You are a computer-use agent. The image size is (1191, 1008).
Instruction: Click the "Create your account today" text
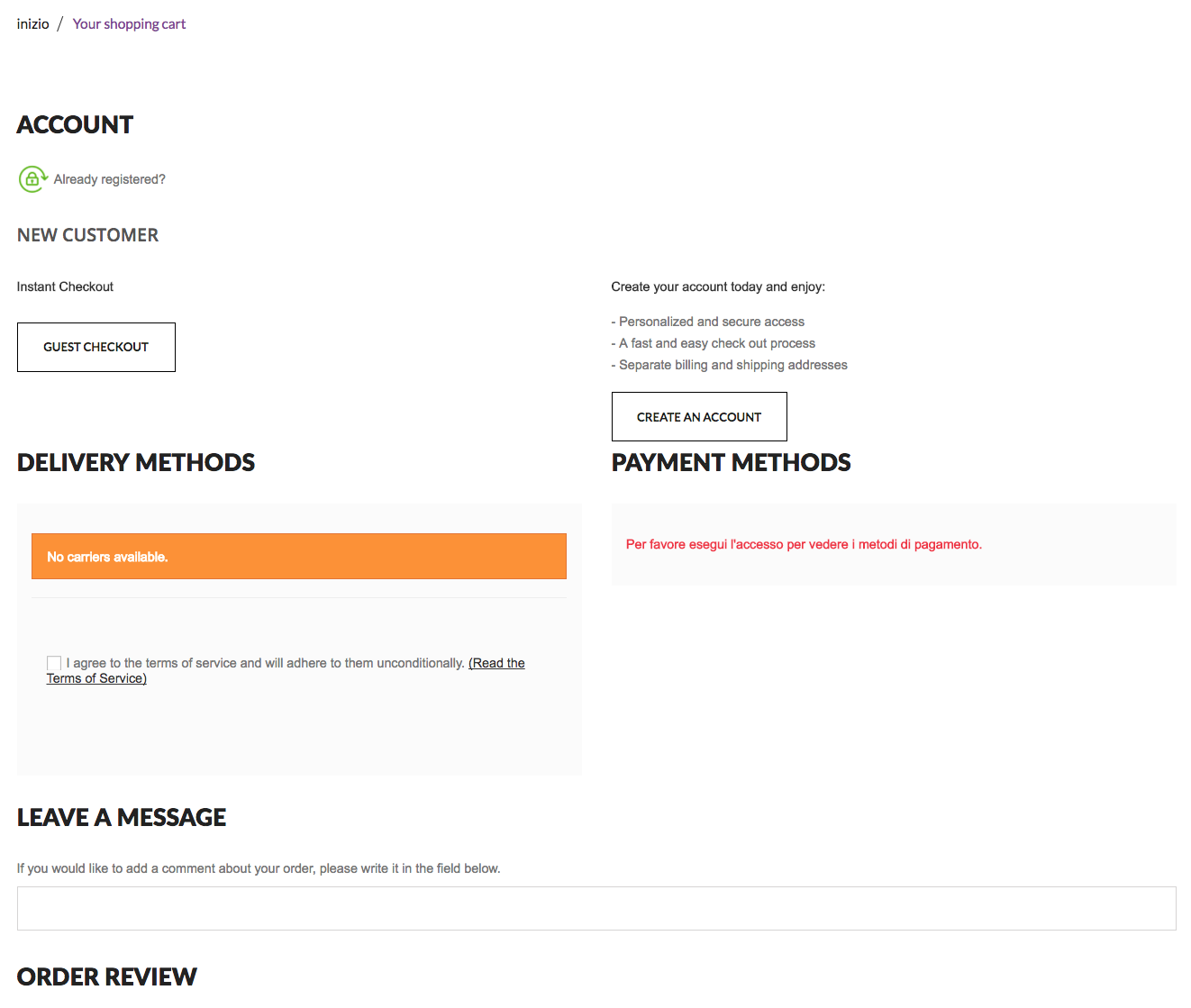pyautogui.click(x=717, y=286)
